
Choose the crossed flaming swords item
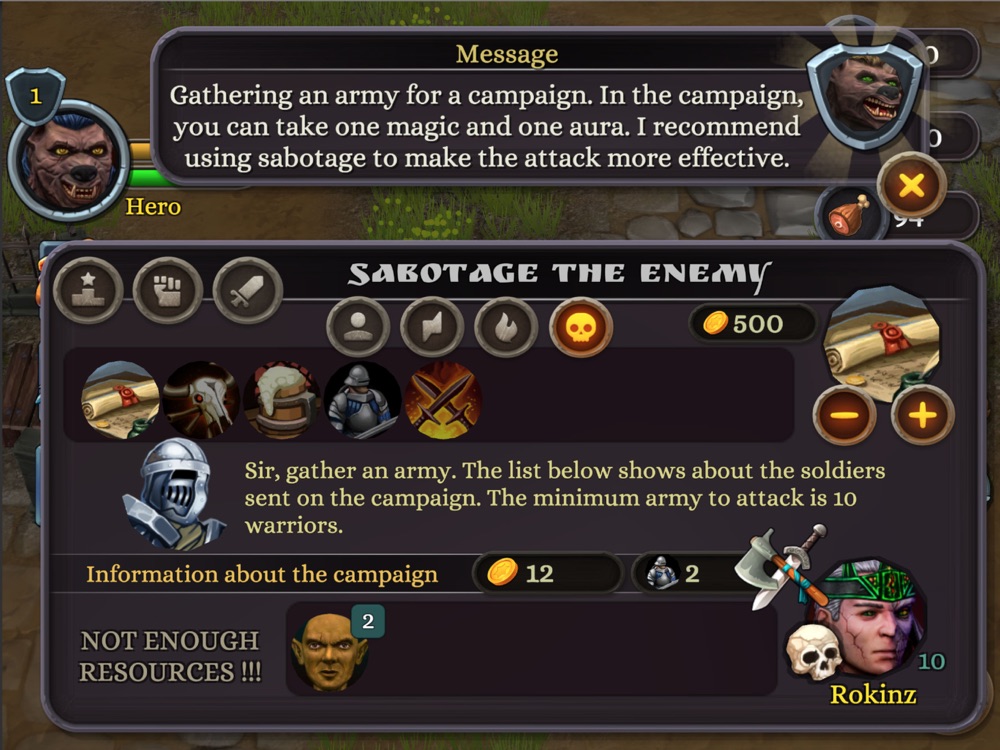point(443,400)
